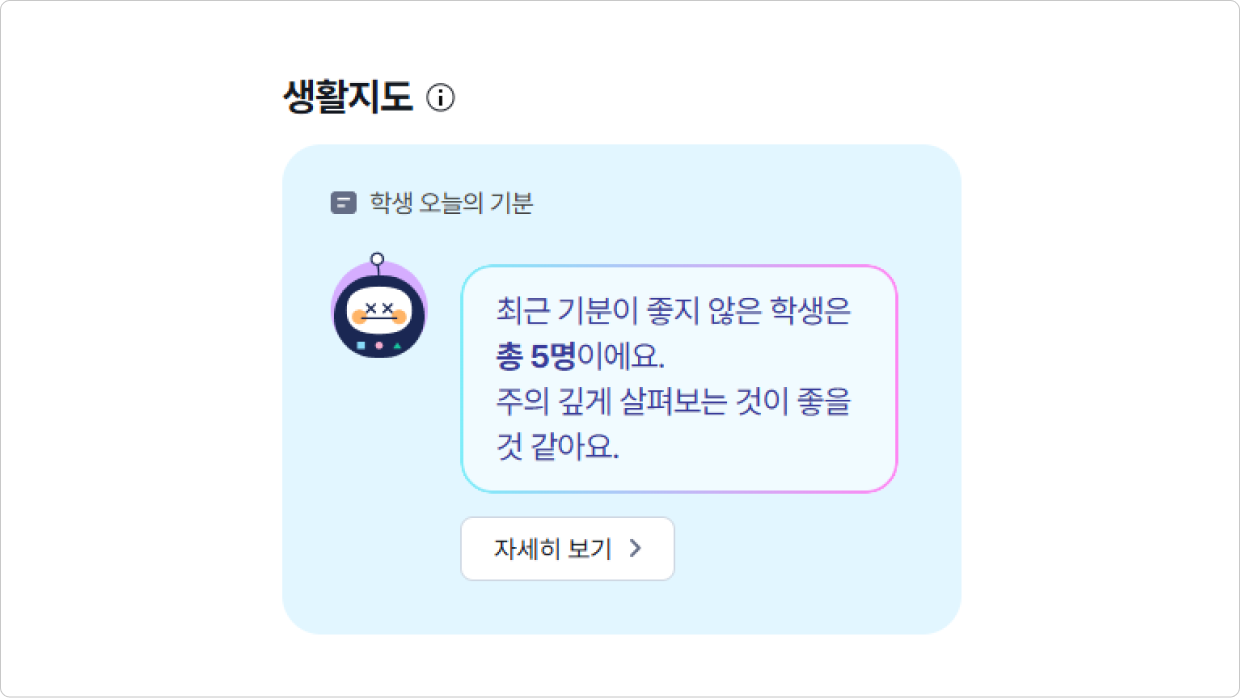Image resolution: width=1240 pixels, height=698 pixels.
Task: Select the 생활지도 section heading
Action: [348, 98]
